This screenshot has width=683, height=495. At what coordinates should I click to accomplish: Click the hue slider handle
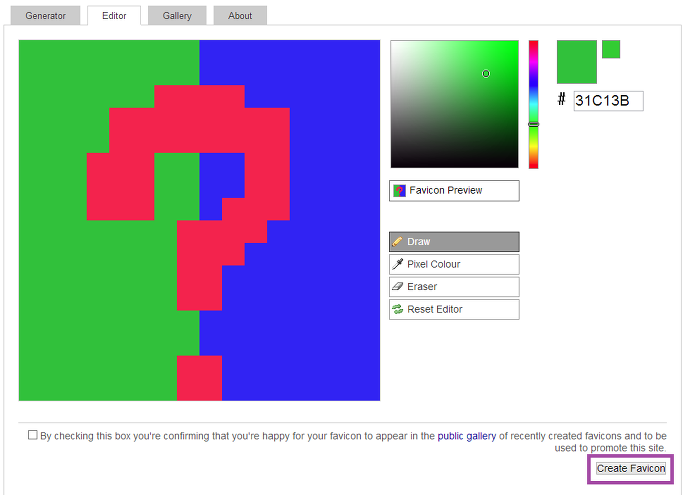tap(534, 125)
